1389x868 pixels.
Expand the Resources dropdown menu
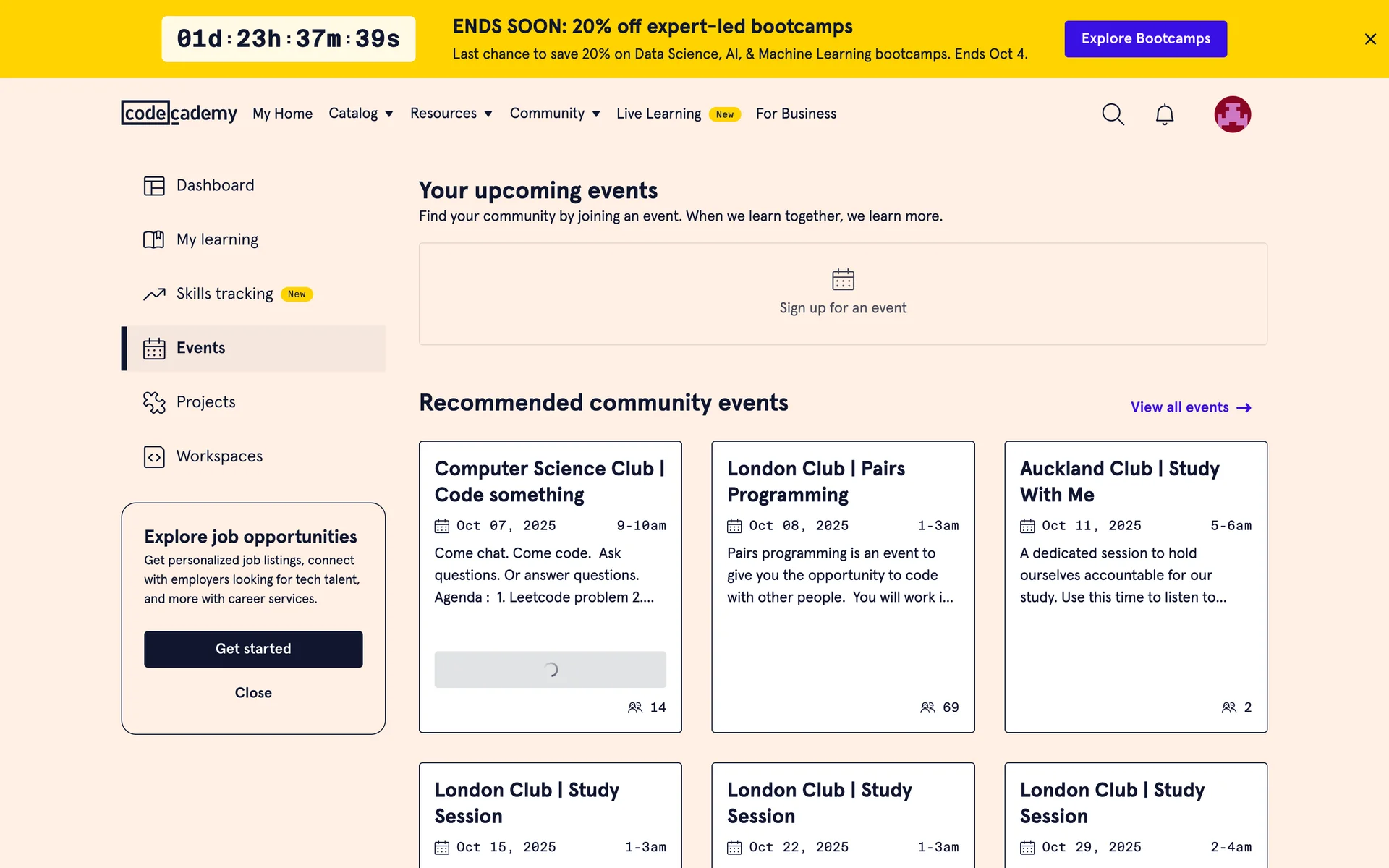[451, 114]
